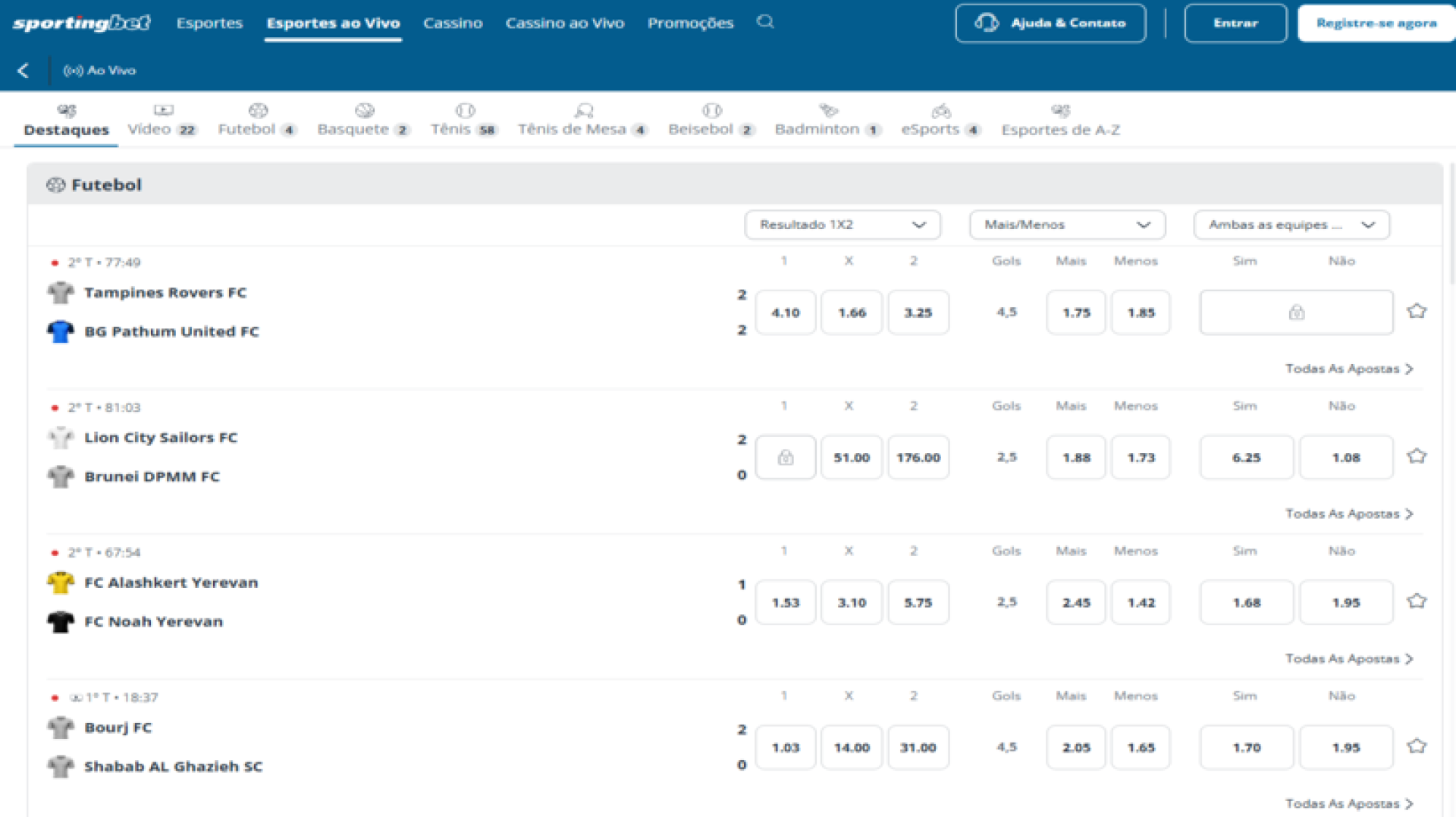Open the Basquete sports icon

(x=365, y=111)
